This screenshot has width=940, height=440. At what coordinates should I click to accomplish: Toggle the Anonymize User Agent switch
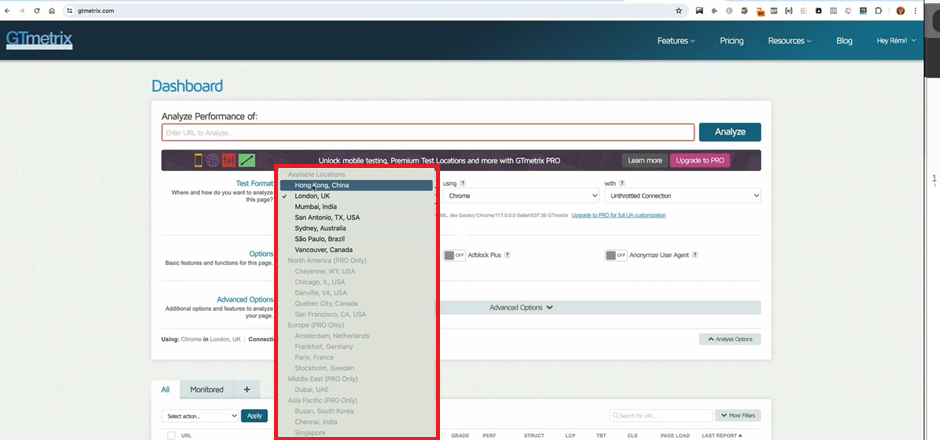pos(616,255)
